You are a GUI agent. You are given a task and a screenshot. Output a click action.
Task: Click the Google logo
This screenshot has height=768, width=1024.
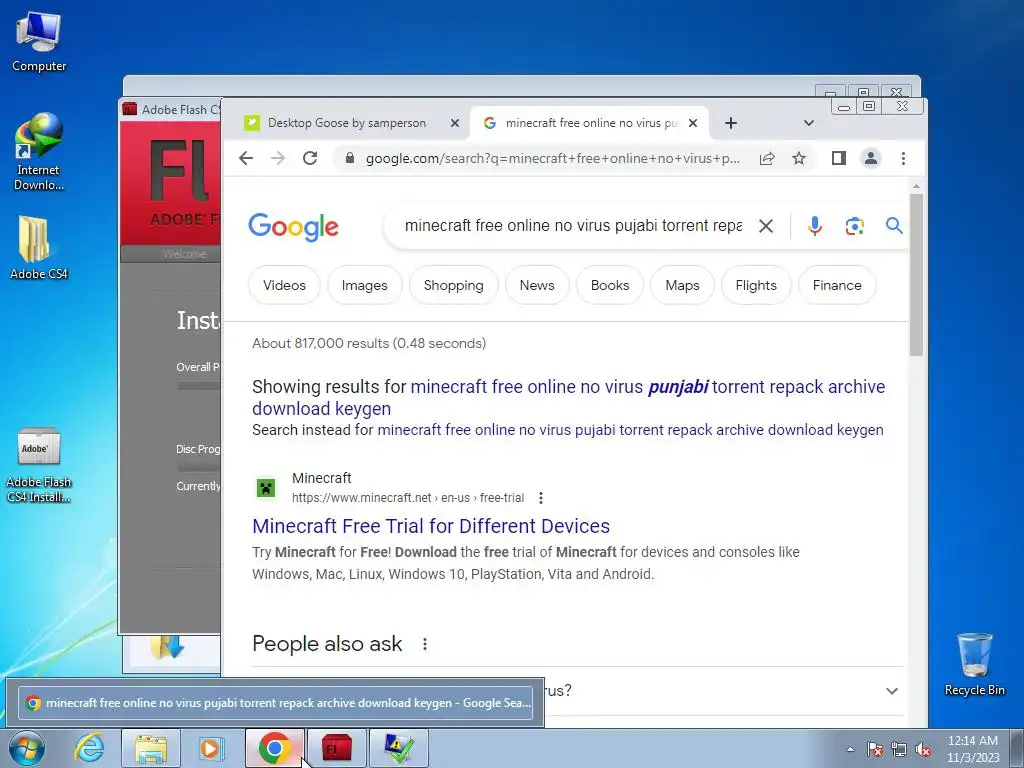[x=293, y=227]
